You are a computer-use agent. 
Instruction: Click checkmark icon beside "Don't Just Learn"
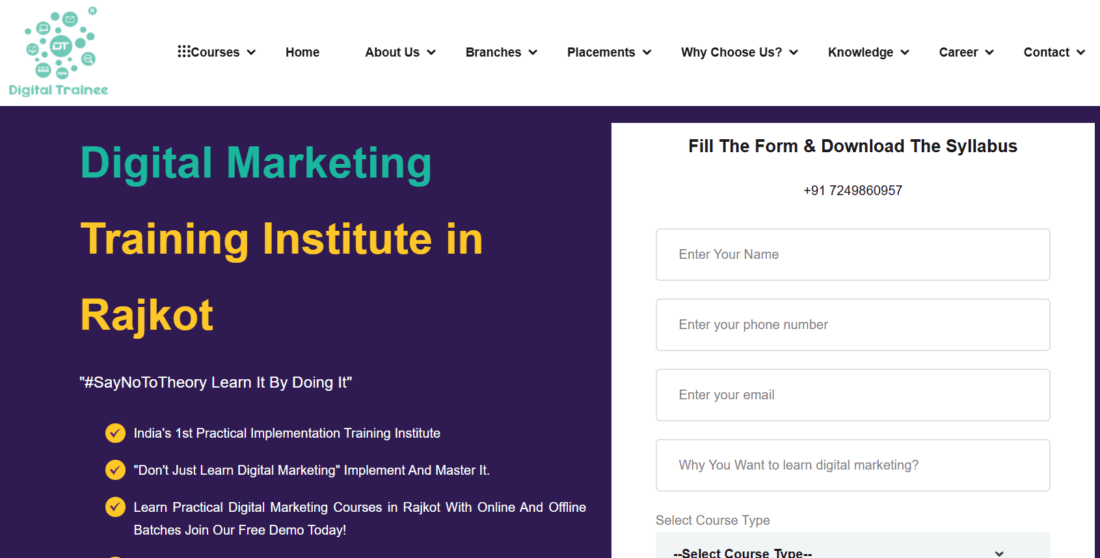[x=115, y=470]
